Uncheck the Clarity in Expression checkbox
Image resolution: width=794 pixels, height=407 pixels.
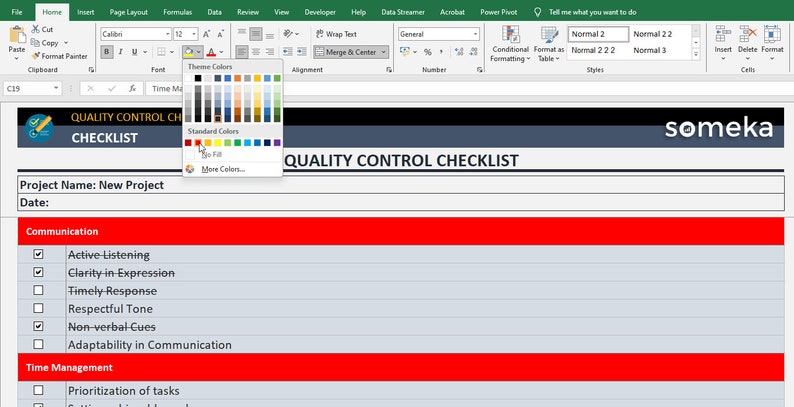tap(38, 272)
